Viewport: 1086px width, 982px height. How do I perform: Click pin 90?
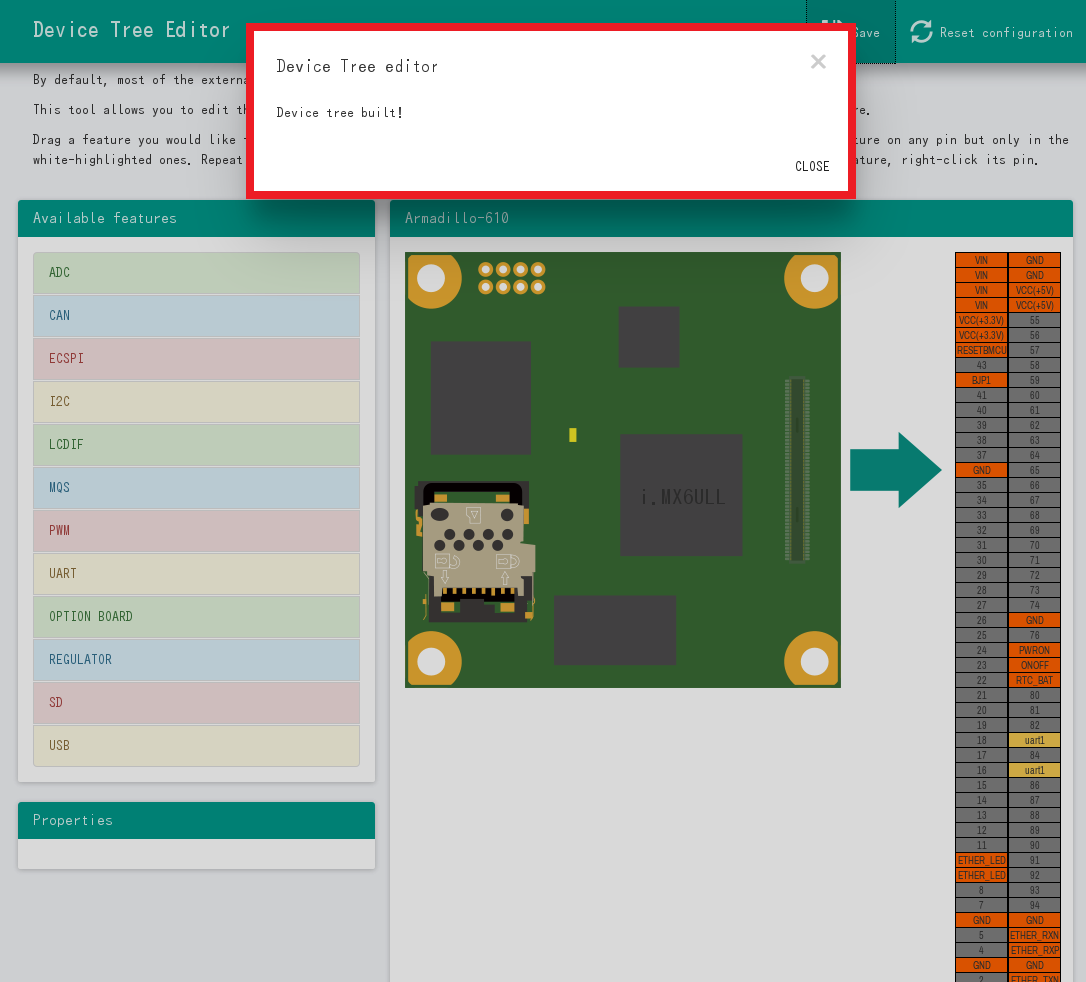tap(1034, 846)
